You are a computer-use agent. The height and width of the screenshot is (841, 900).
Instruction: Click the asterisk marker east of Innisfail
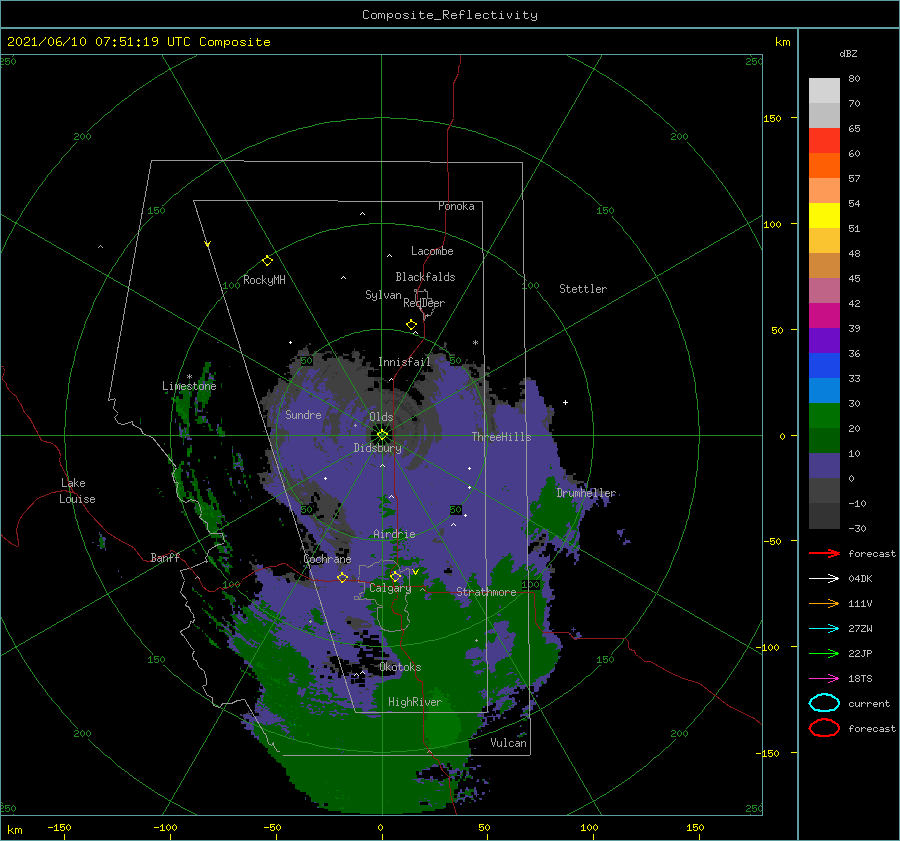tap(475, 343)
